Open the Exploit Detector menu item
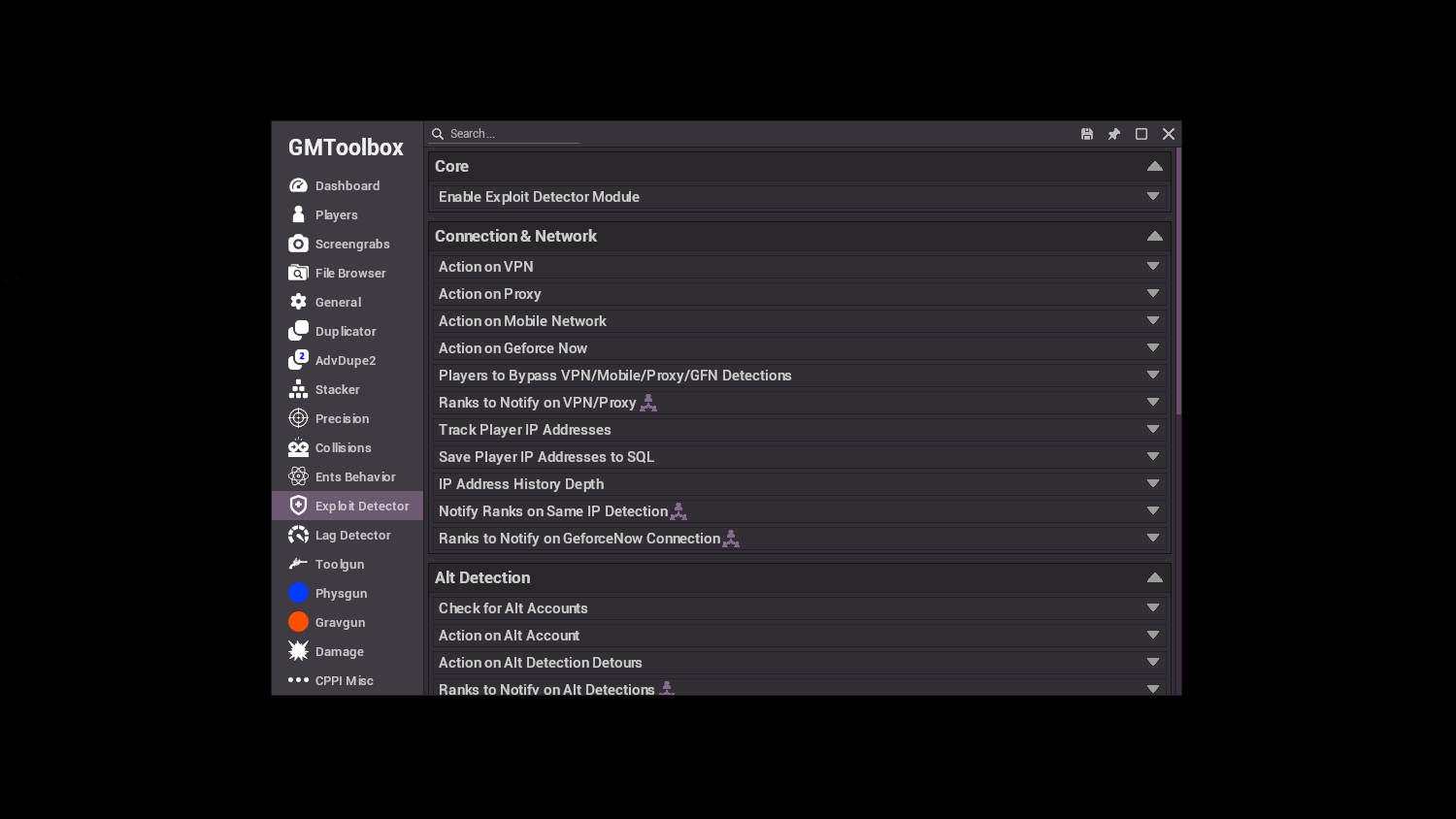Image resolution: width=1456 pixels, height=819 pixels. (347, 506)
